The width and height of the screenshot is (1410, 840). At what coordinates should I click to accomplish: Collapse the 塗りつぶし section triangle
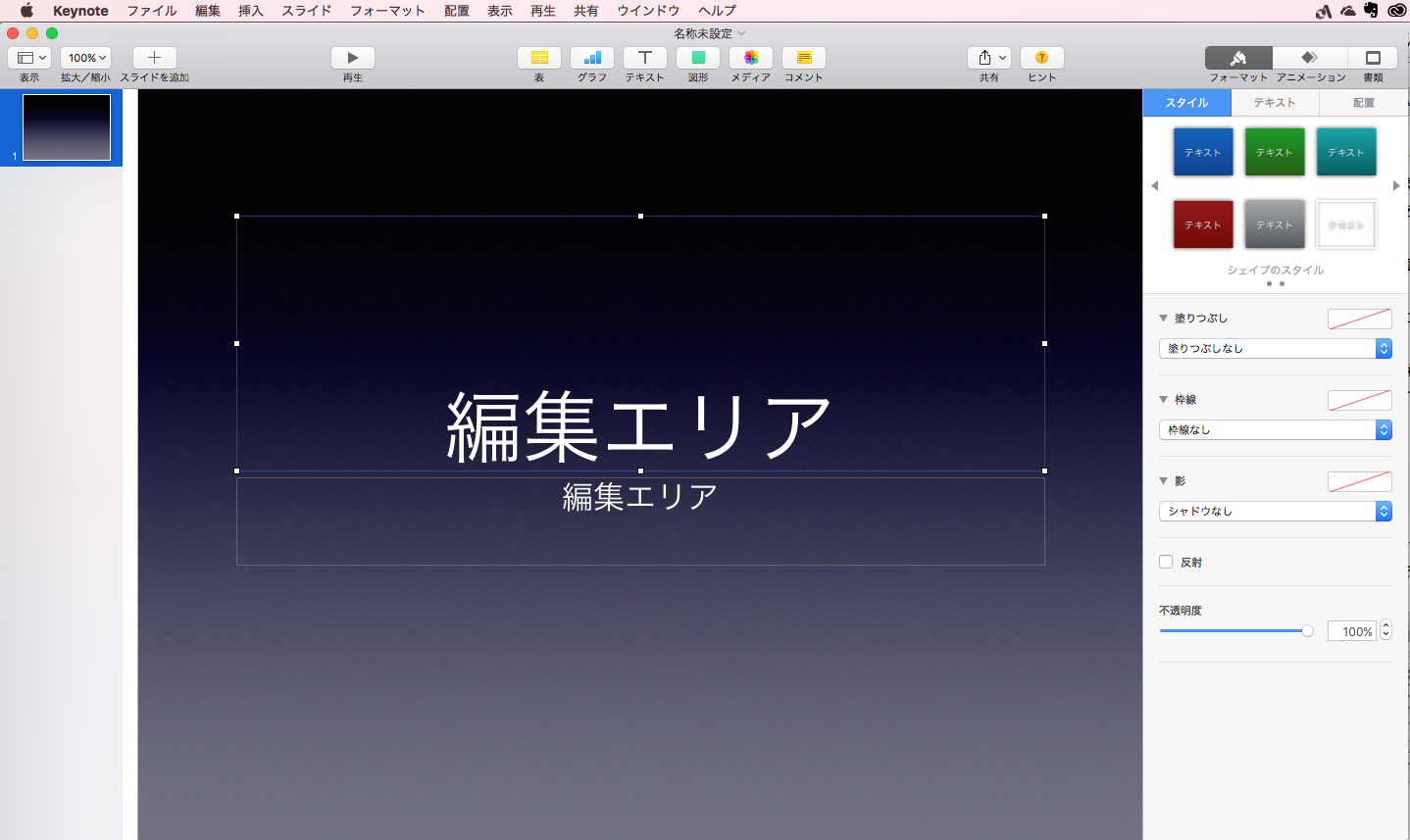(x=1164, y=319)
